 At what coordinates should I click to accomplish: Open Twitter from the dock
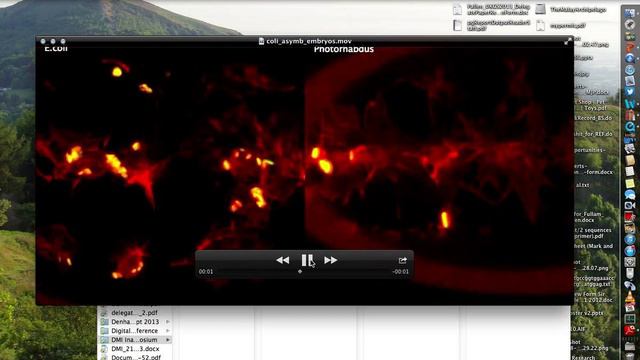tap(630, 92)
